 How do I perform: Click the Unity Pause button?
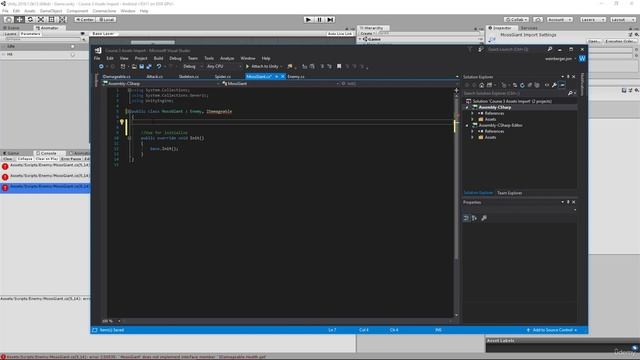point(320,19)
